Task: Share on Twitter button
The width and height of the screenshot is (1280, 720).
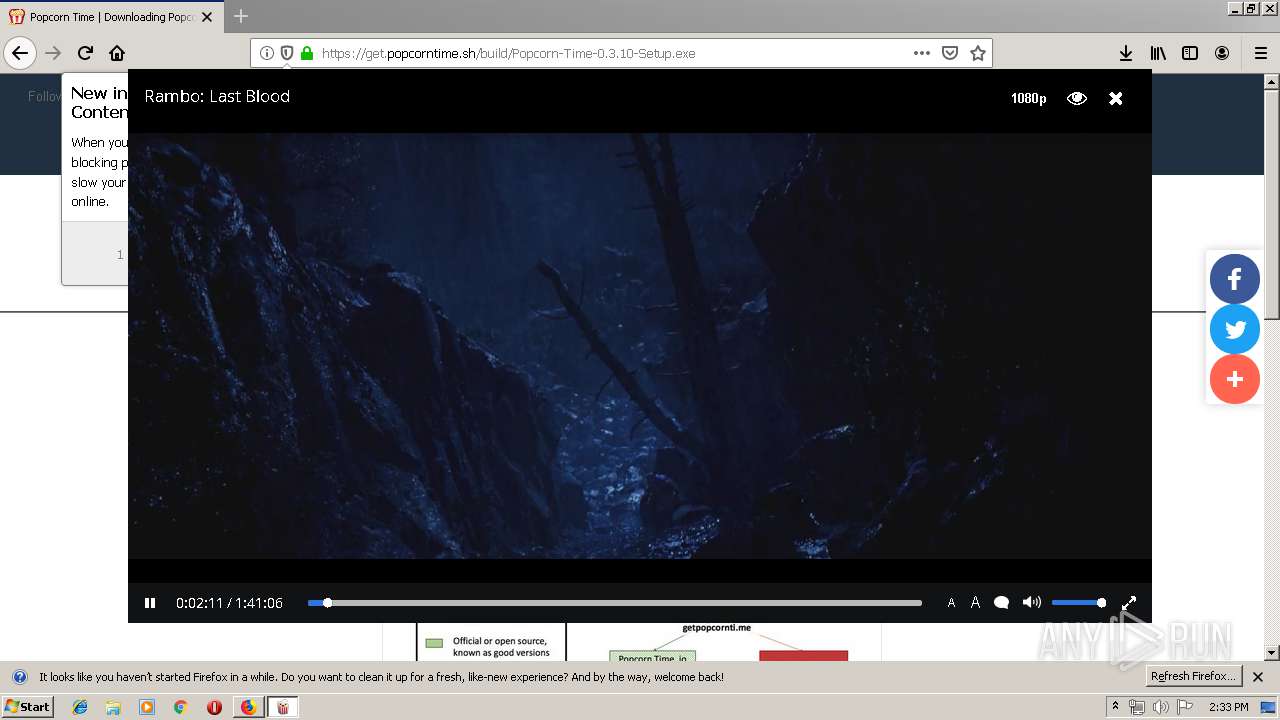Action: click(x=1235, y=329)
